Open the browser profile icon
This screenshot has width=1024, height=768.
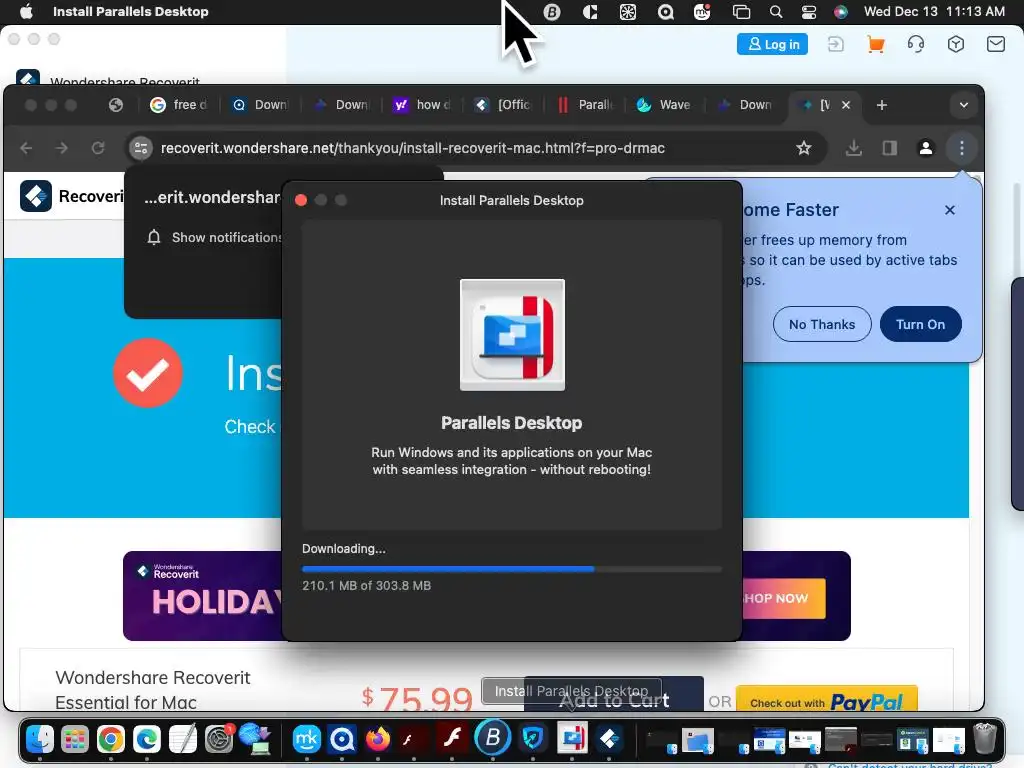pos(925,148)
